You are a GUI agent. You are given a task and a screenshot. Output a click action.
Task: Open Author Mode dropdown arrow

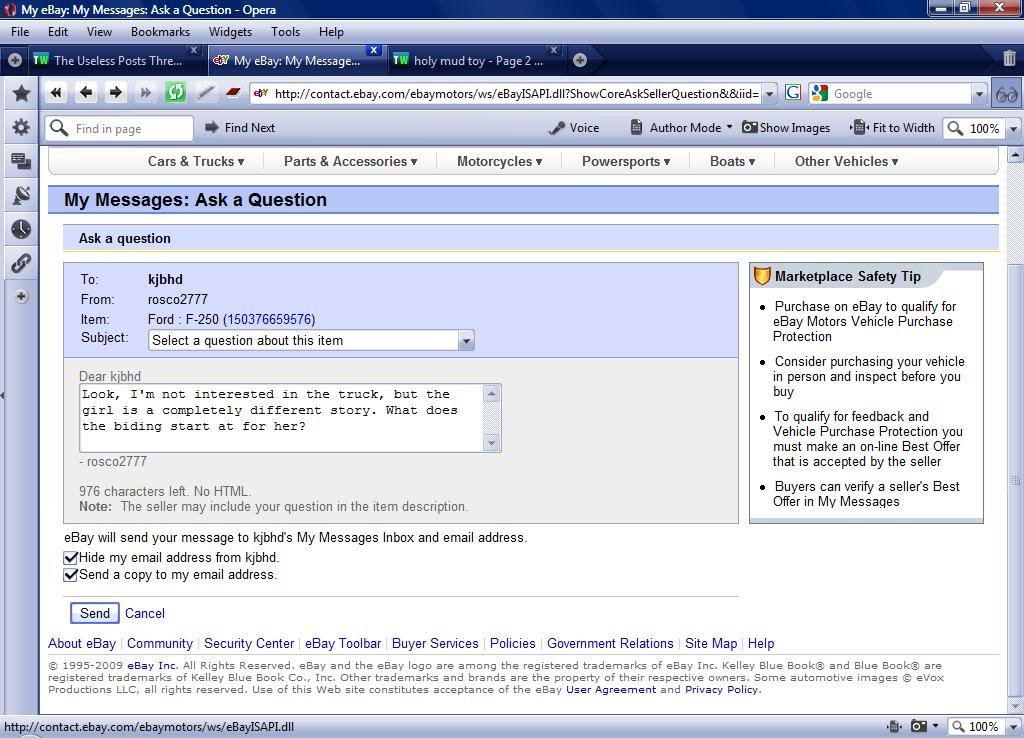click(x=729, y=127)
